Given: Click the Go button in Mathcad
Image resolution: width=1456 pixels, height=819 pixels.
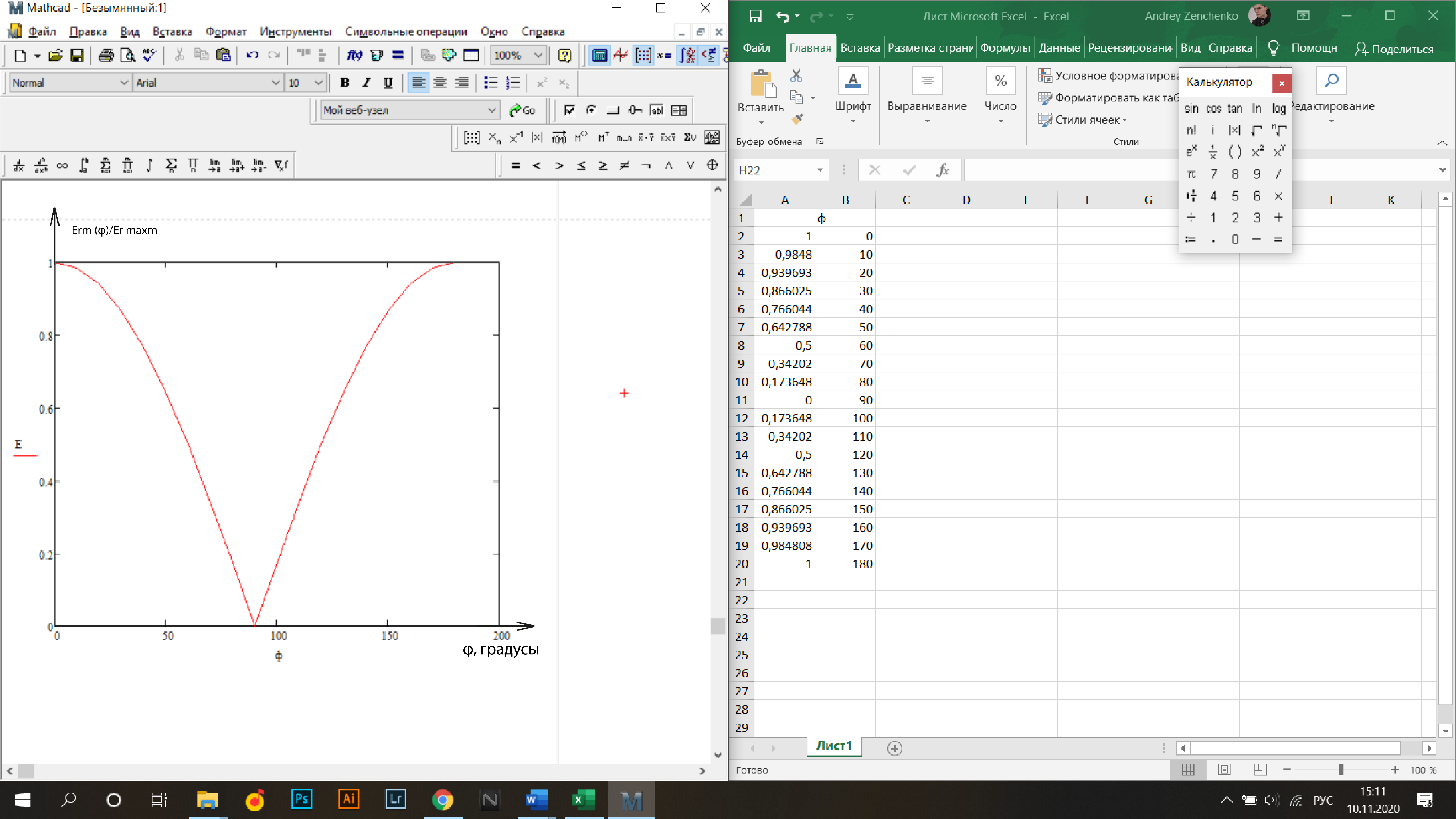Looking at the screenshot, I should 522,110.
